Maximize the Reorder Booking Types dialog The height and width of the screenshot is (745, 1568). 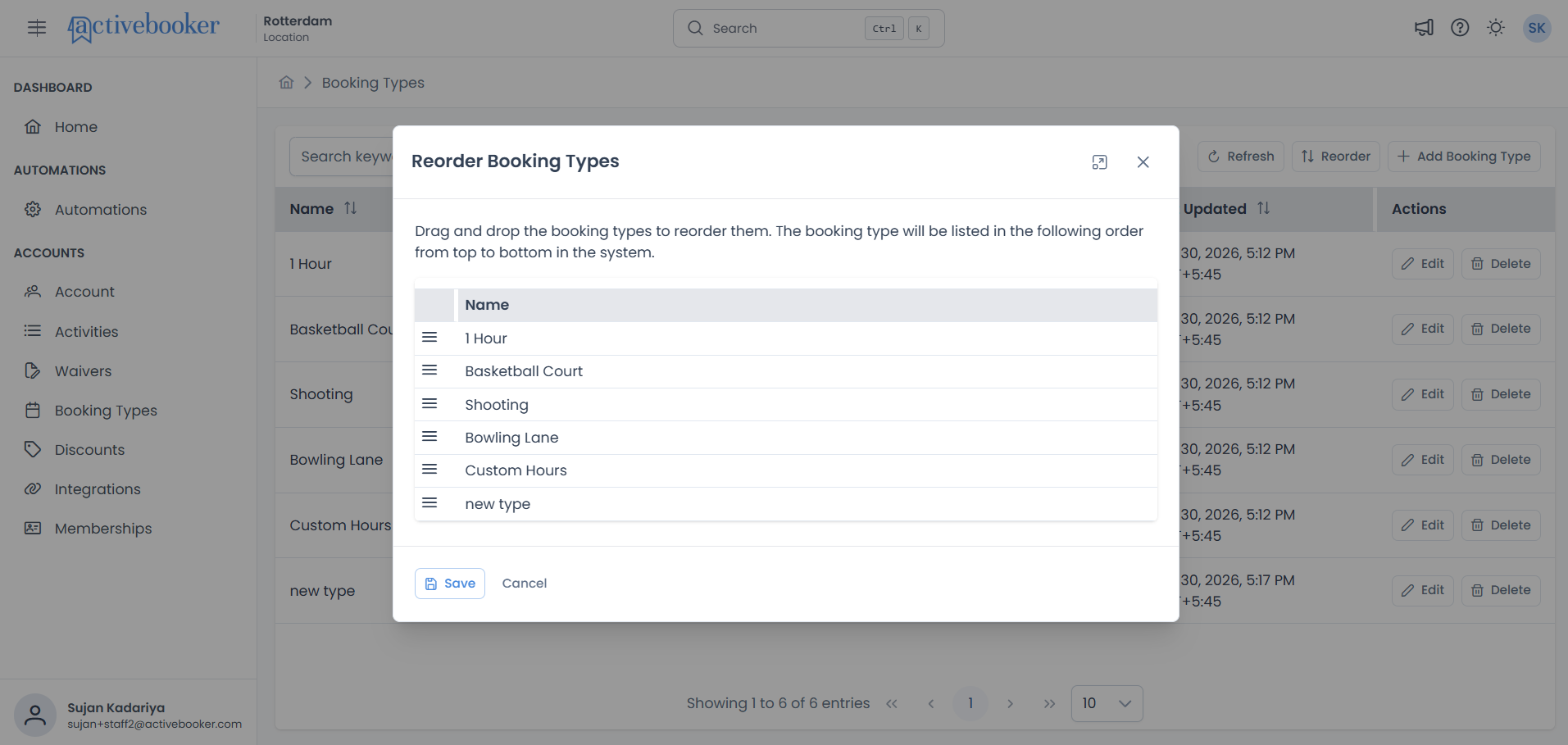tap(1100, 162)
